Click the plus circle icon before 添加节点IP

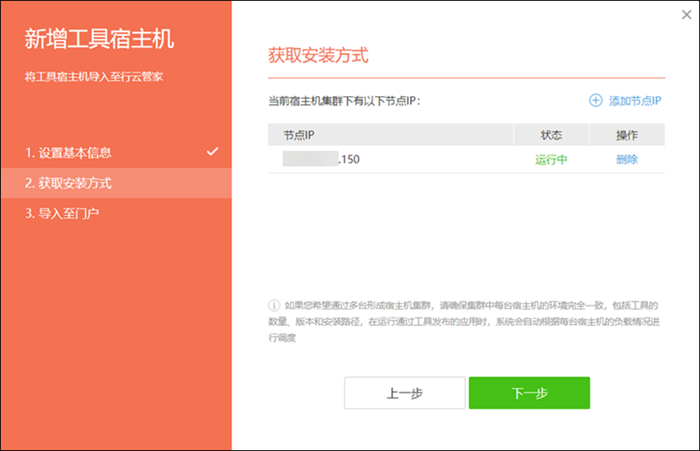[x=595, y=100]
